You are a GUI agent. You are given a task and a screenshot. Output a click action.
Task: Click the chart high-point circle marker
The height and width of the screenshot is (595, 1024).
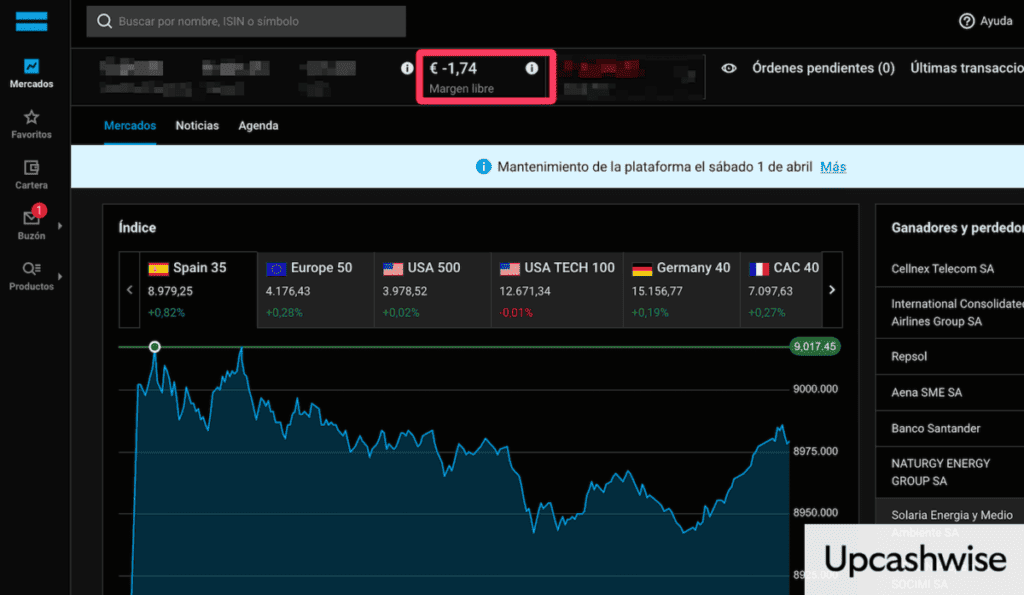[155, 347]
